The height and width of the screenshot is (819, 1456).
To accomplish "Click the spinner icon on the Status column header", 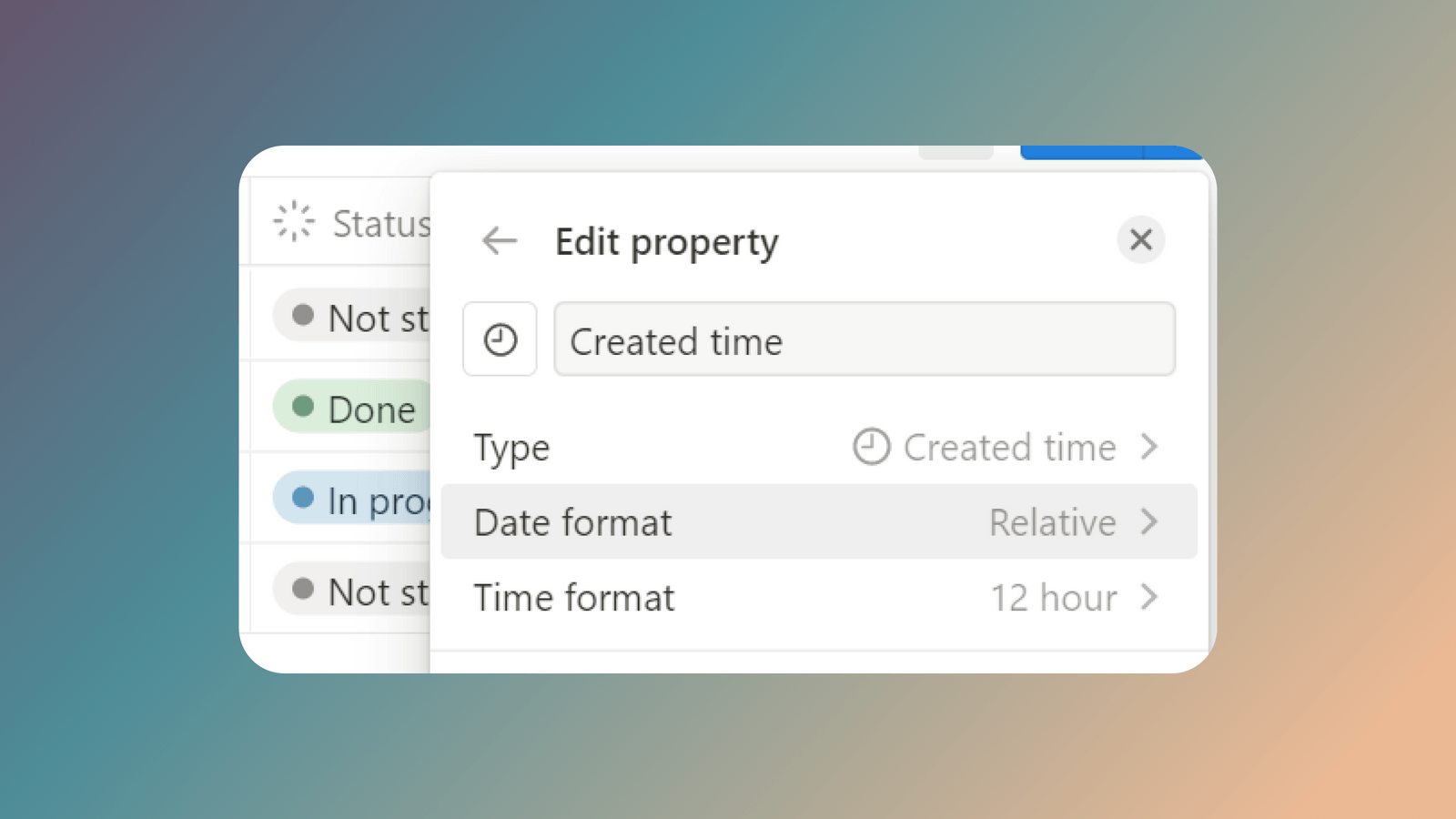I will pos(293,220).
